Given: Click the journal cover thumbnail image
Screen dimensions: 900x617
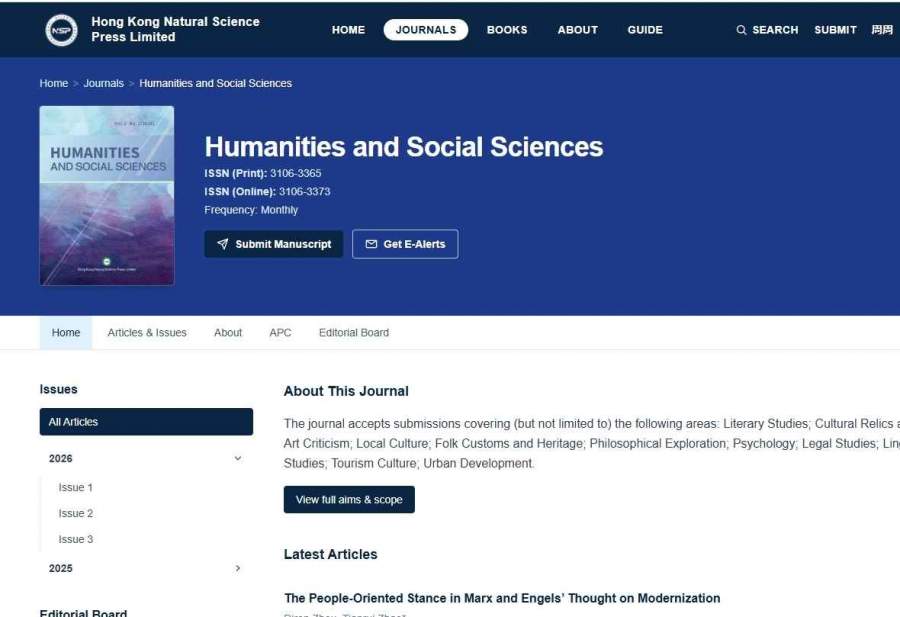Looking at the screenshot, I should coord(107,196).
